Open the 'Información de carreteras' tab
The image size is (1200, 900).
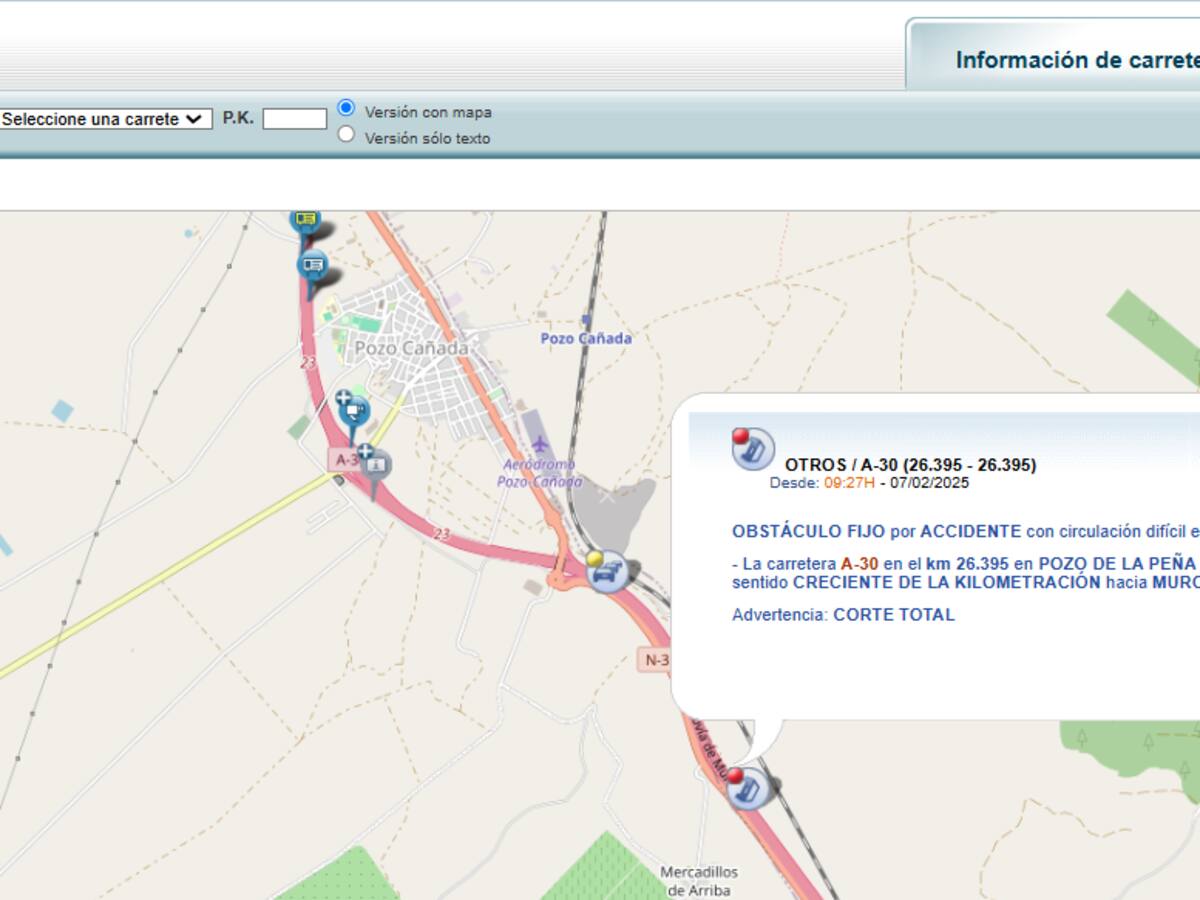[x=1076, y=60]
